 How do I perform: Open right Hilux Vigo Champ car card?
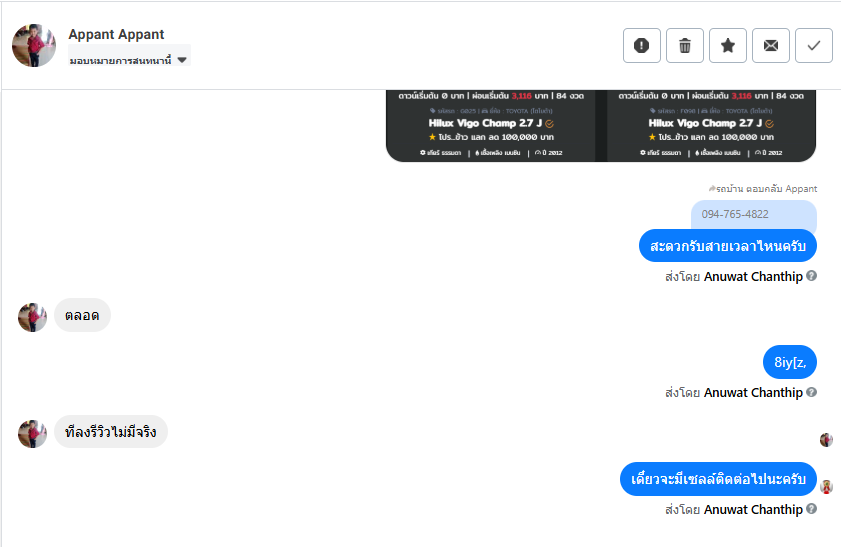point(711,125)
